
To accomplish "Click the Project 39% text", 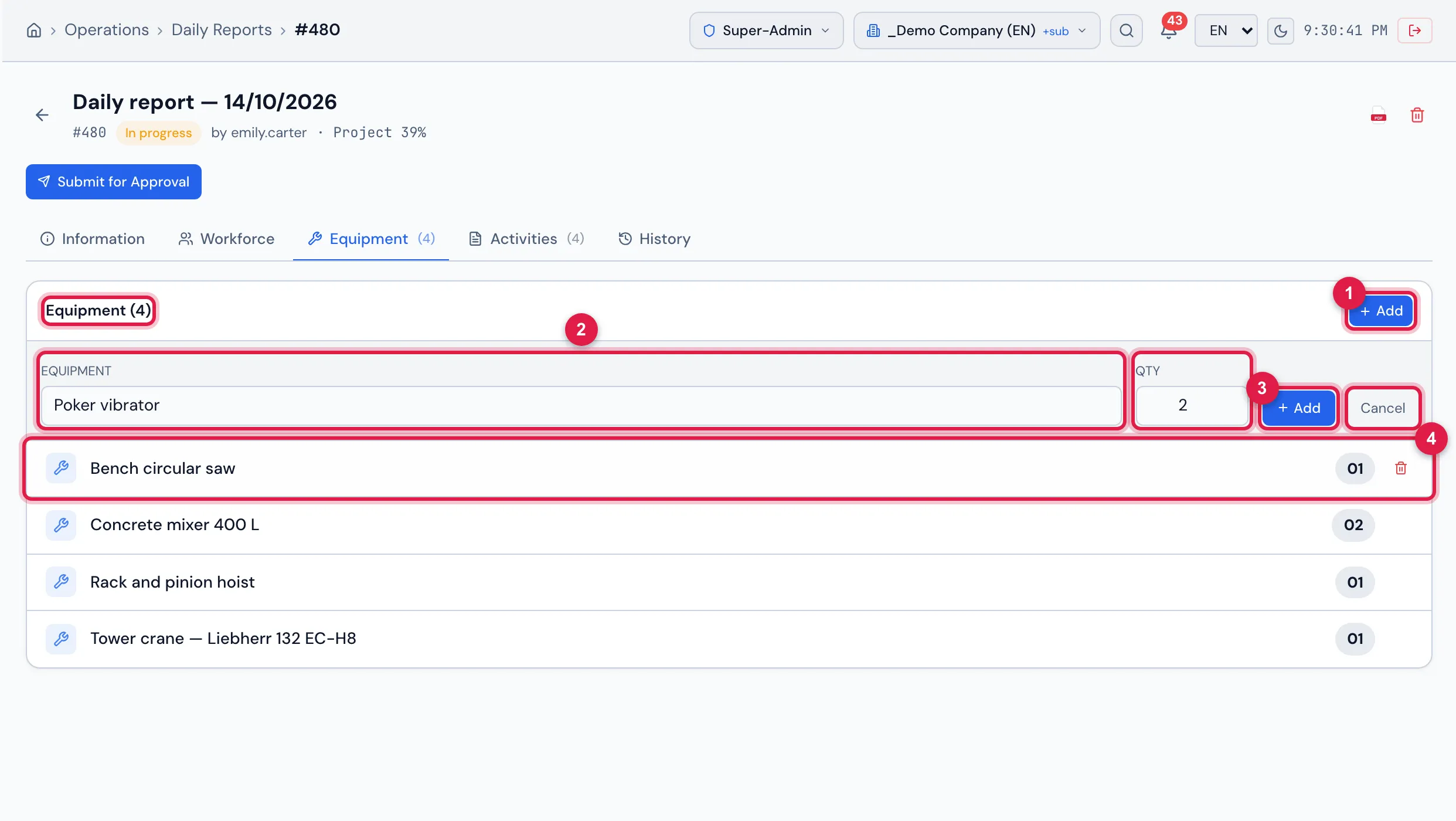I will coord(380,133).
